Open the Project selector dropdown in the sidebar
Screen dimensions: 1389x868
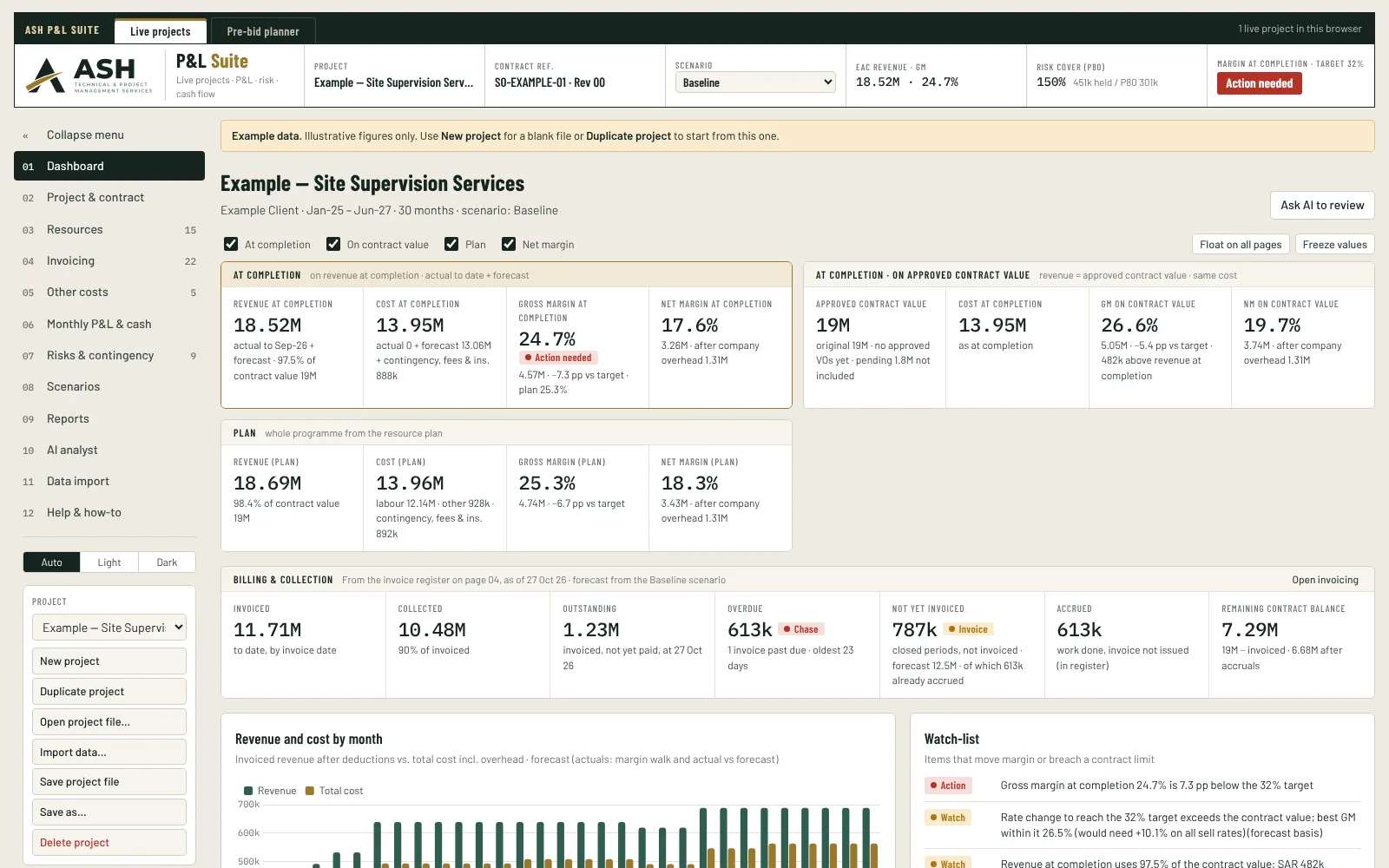(x=109, y=628)
